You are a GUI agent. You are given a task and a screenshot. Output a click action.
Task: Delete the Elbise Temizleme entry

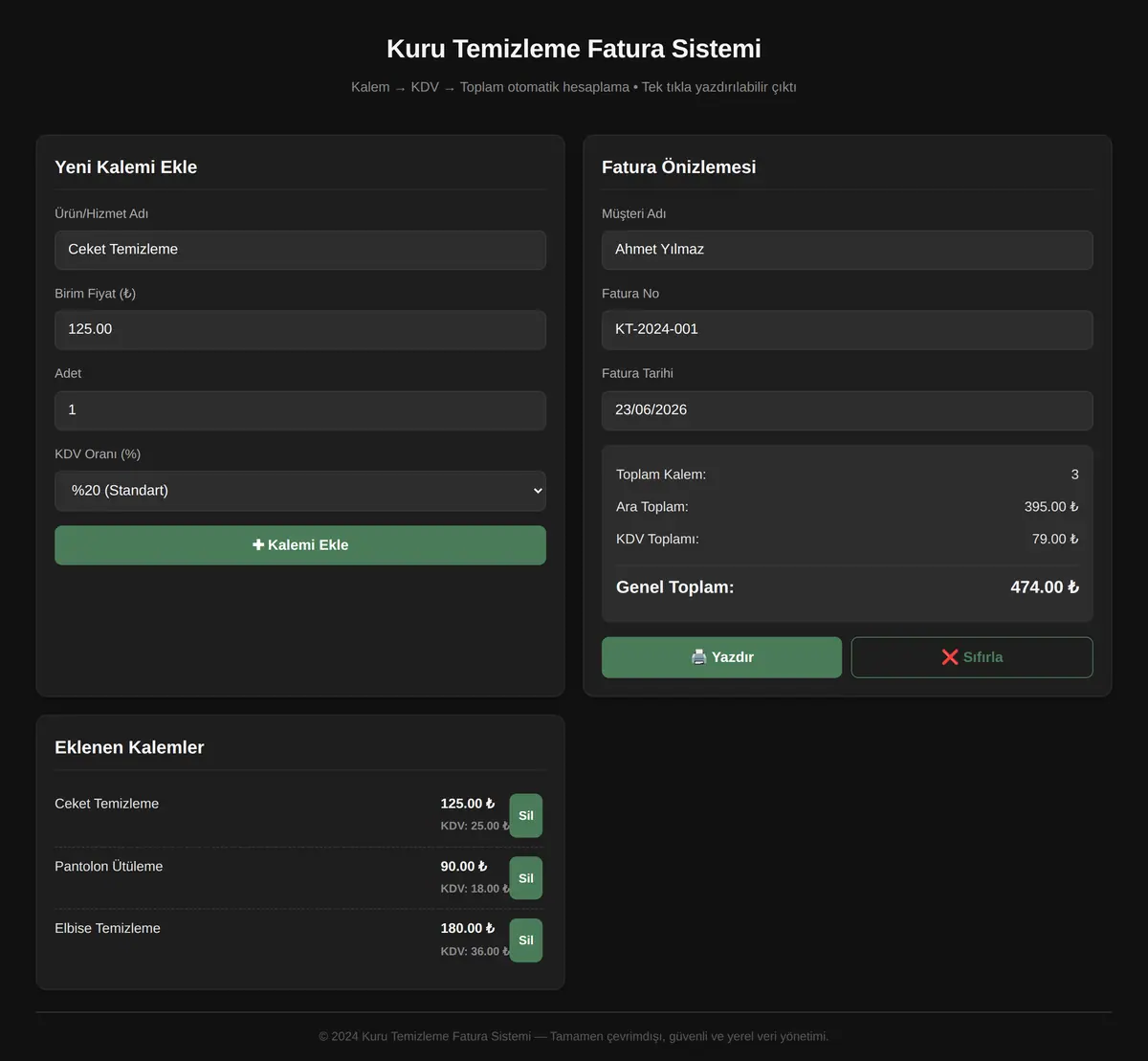pyautogui.click(x=525, y=940)
